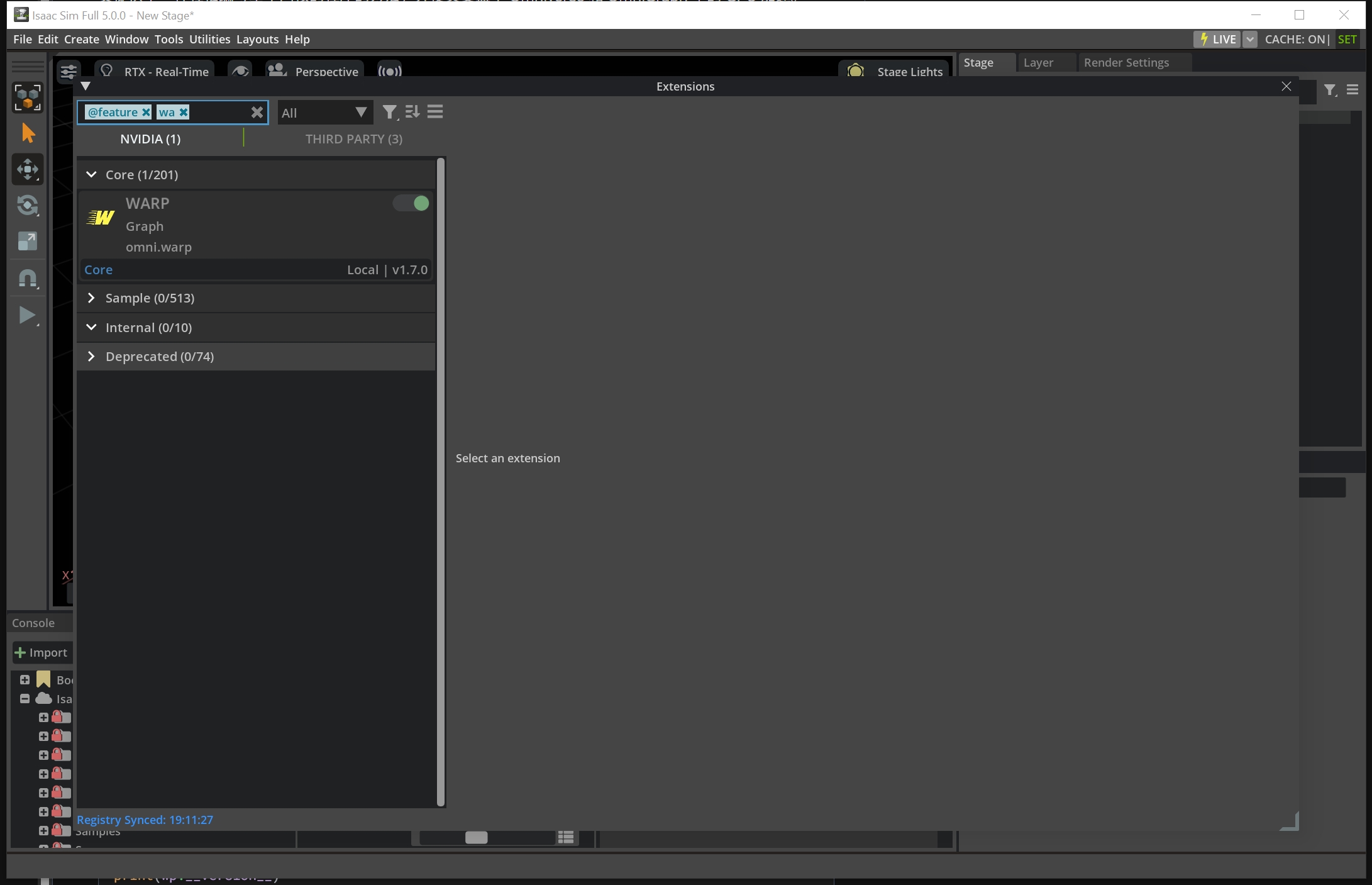
Task: Click the Import button in the Console panel
Action: [x=41, y=652]
